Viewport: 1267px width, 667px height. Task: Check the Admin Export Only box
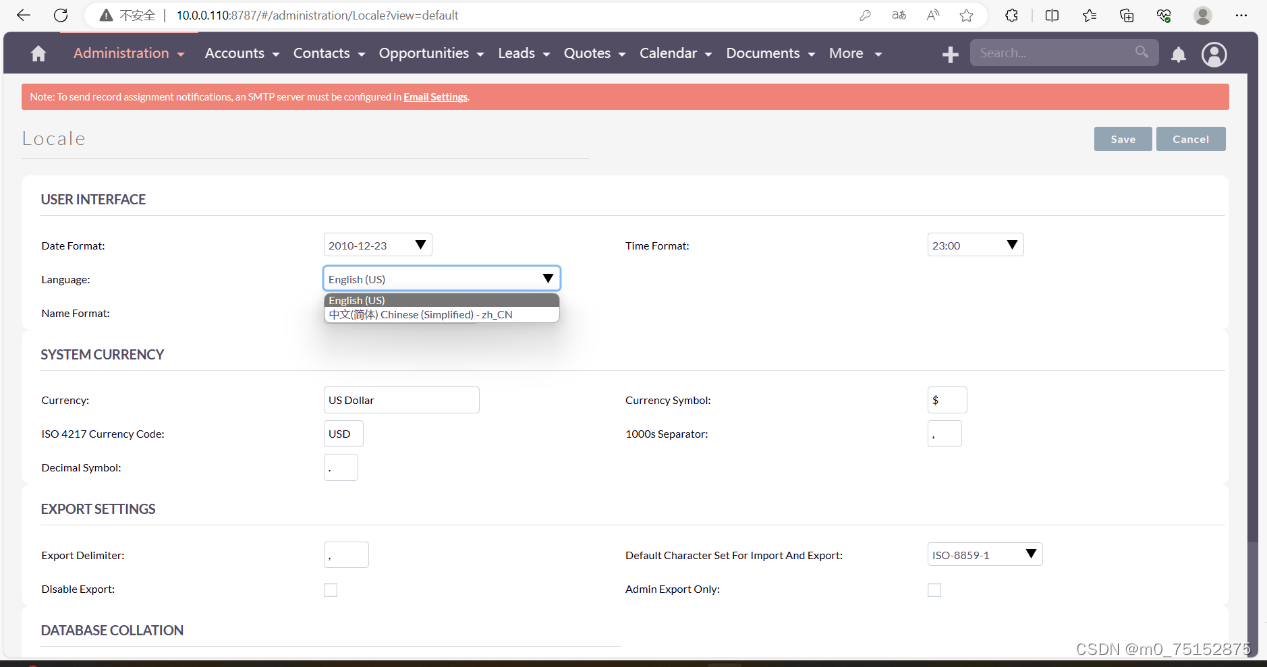(934, 590)
